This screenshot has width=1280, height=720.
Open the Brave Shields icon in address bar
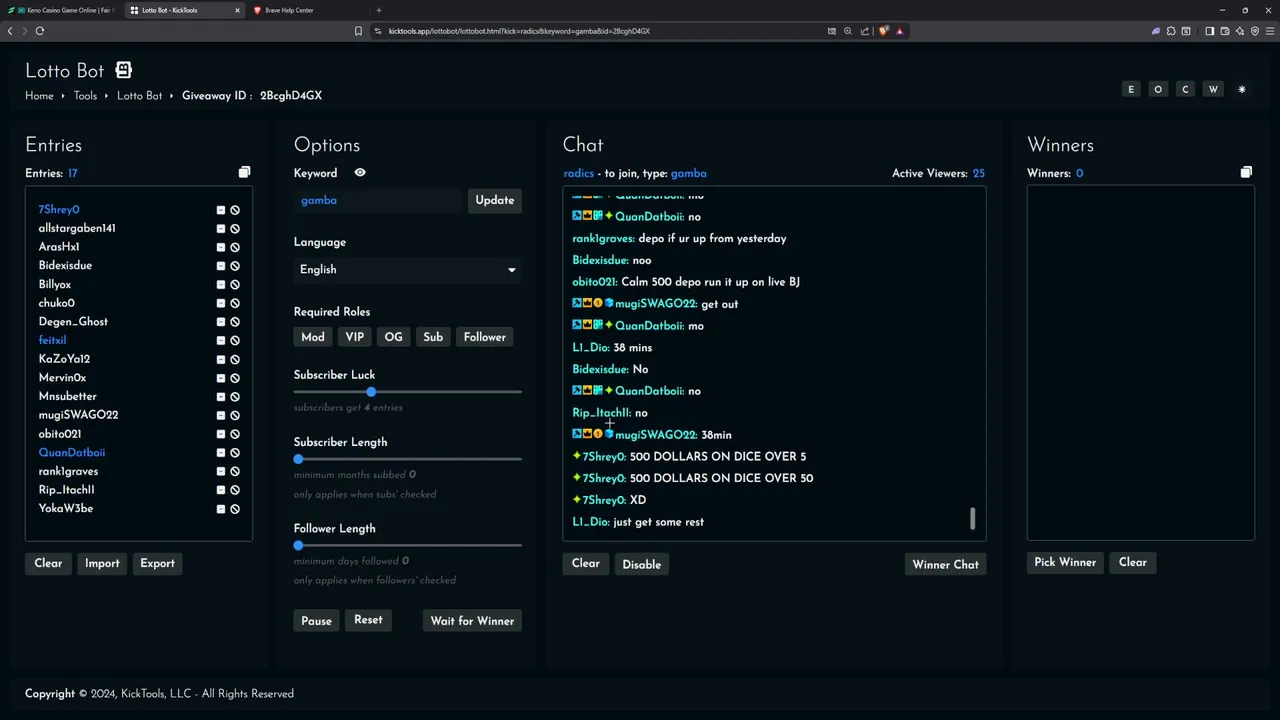pyautogui.click(x=883, y=31)
